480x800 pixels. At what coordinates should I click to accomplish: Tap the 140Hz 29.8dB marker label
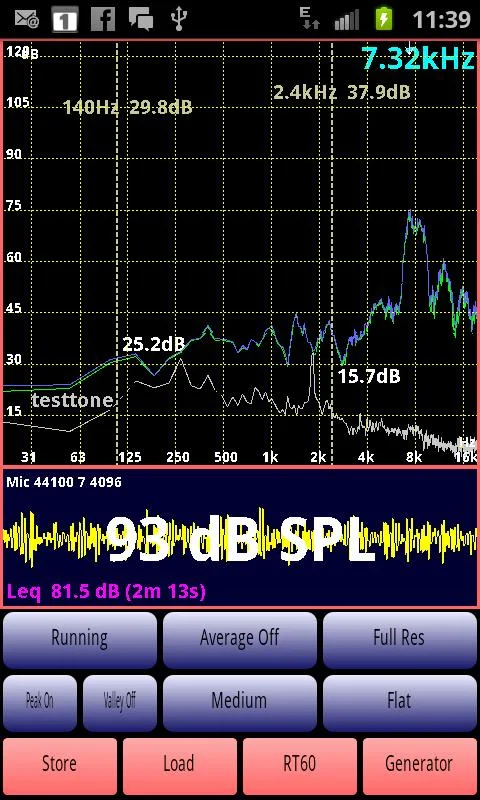(128, 107)
